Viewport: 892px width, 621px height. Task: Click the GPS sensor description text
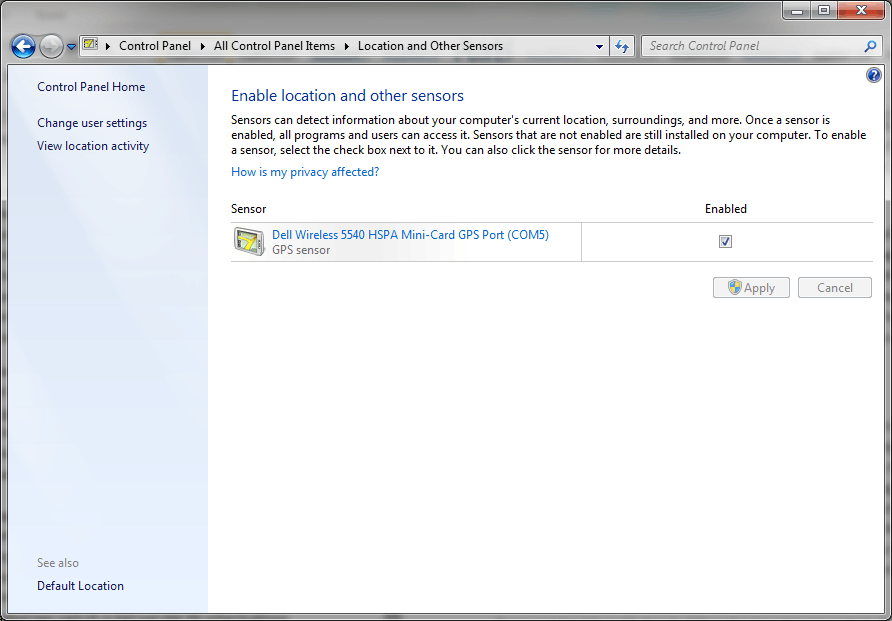pyautogui.click(x=301, y=250)
